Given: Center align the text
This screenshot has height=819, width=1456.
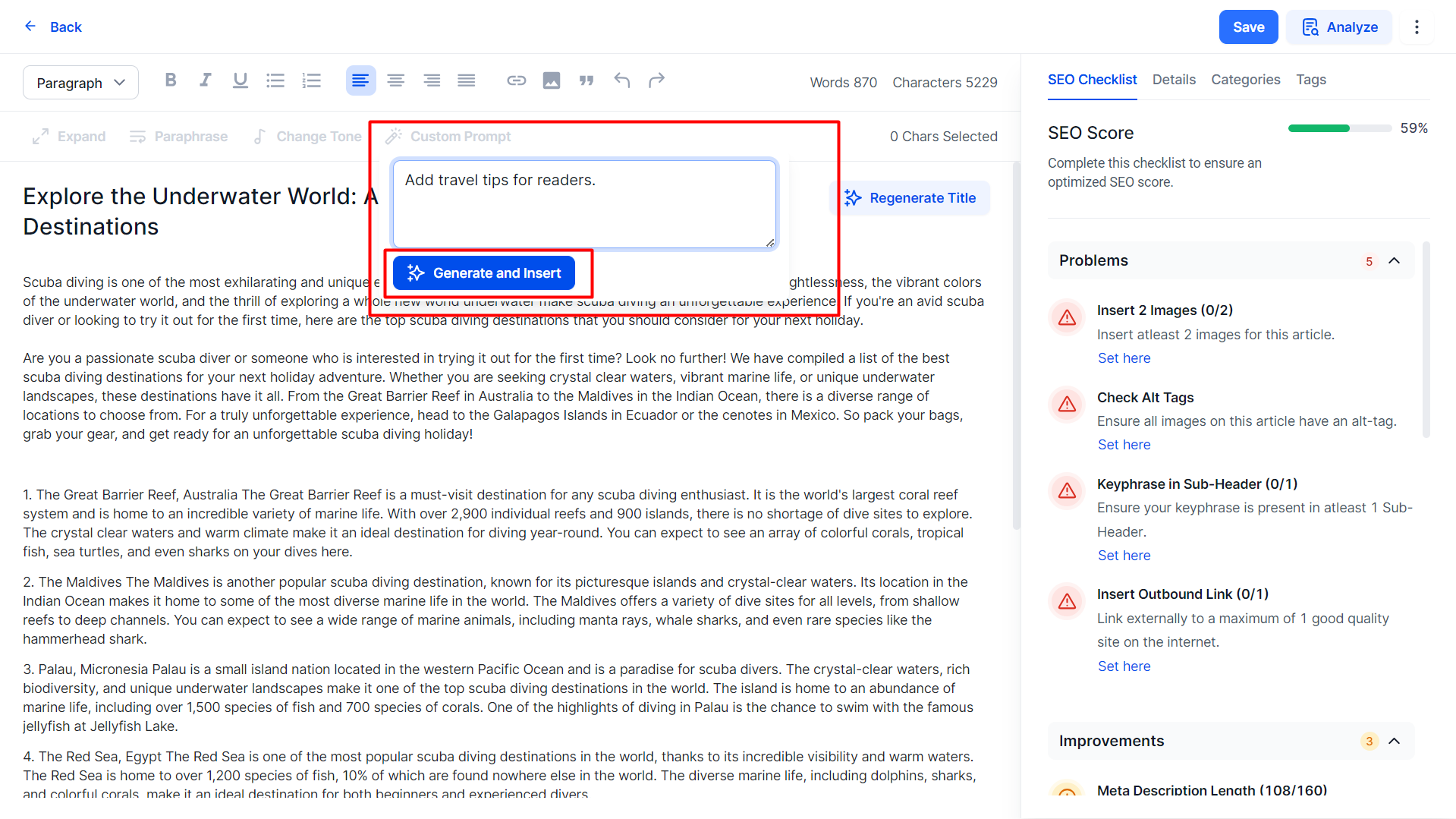Looking at the screenshot, I should pos(395,80).
